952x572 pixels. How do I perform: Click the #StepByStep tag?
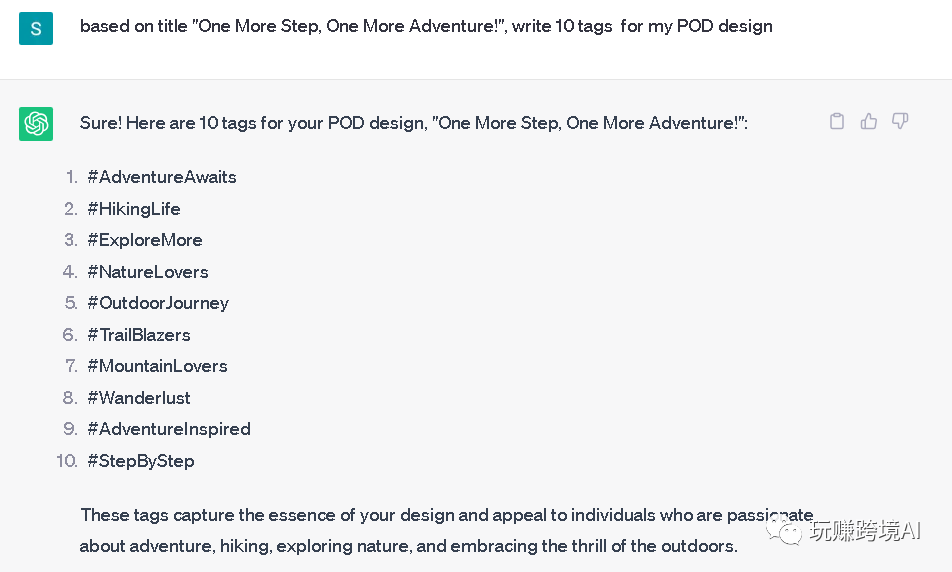[x=141, y=461]
